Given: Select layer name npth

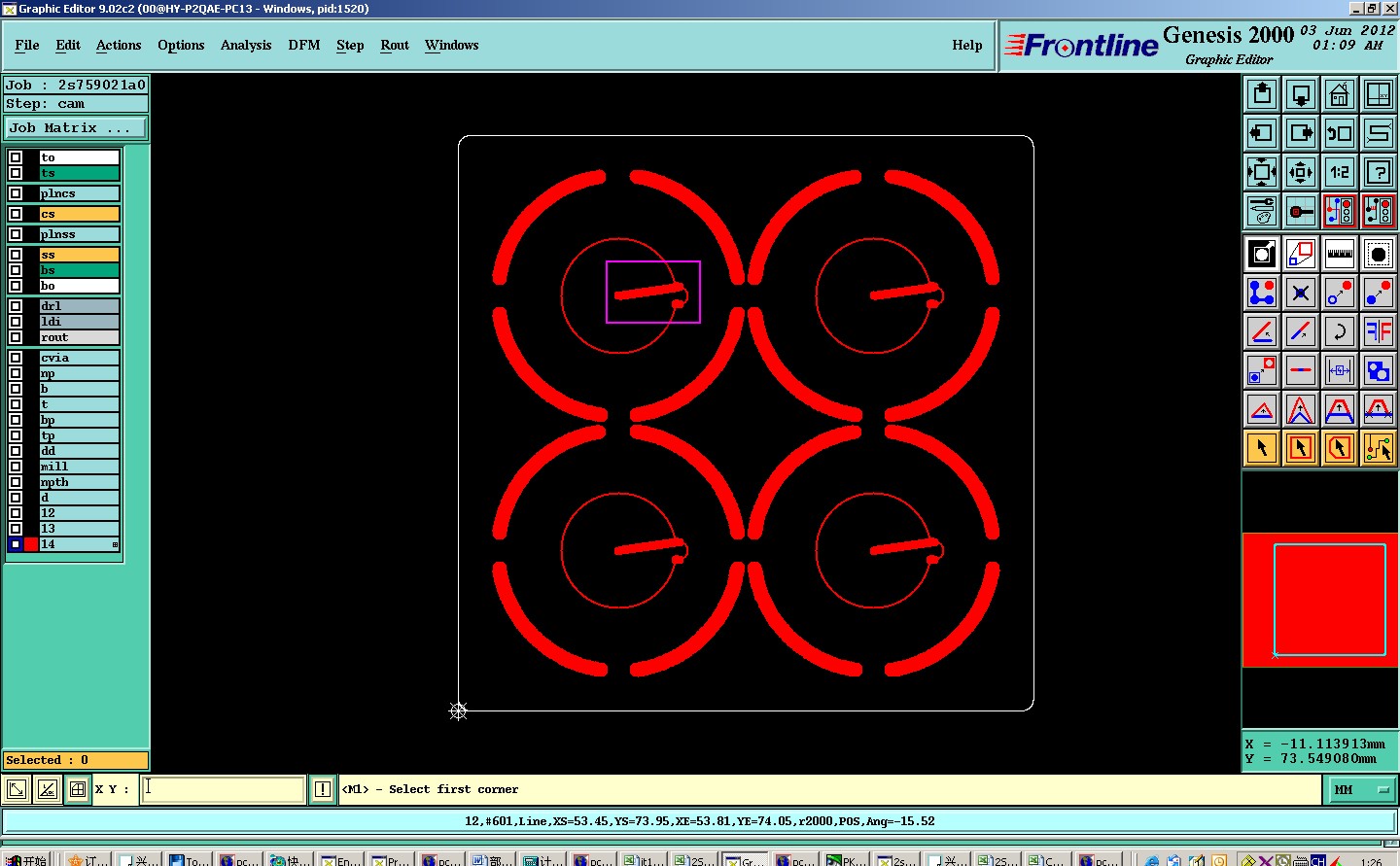Looking at the screenshot, I should pos(79,482).
